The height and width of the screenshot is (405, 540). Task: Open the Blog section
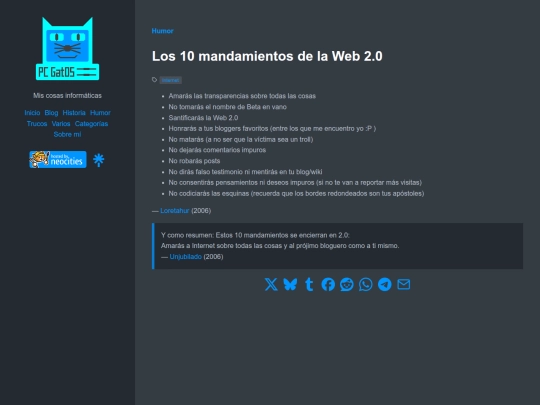tap(51, 113)
